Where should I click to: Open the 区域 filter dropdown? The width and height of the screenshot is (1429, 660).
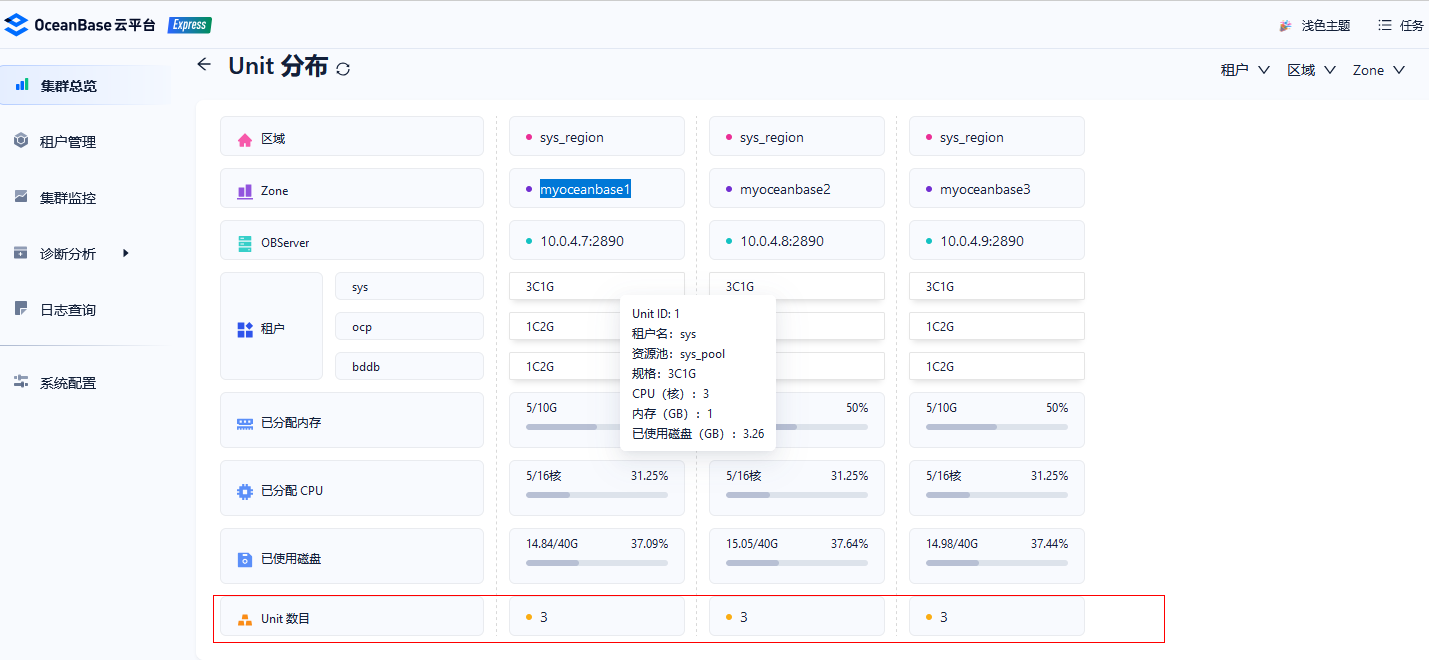pos(1311,70)
